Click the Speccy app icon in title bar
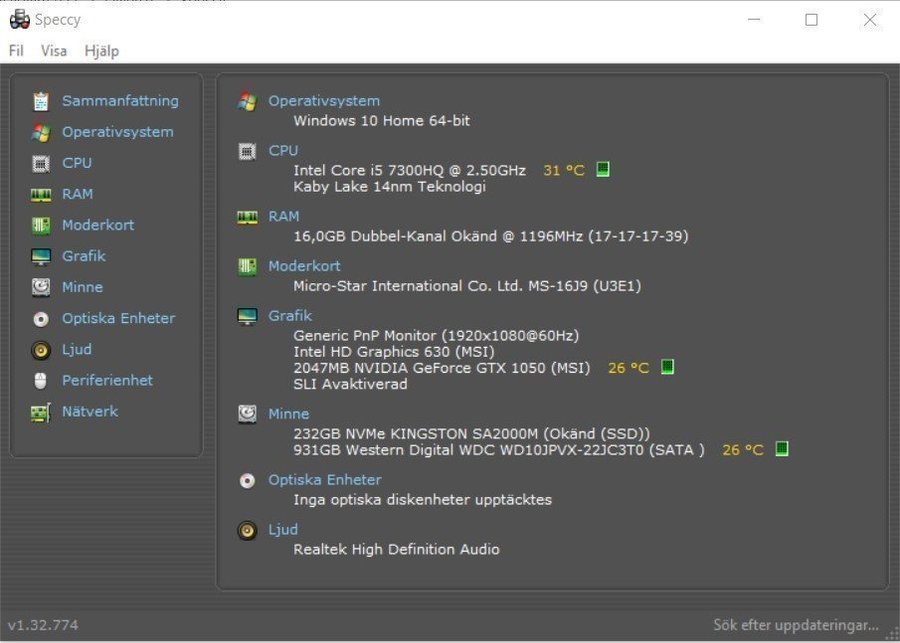 point(20,19)
